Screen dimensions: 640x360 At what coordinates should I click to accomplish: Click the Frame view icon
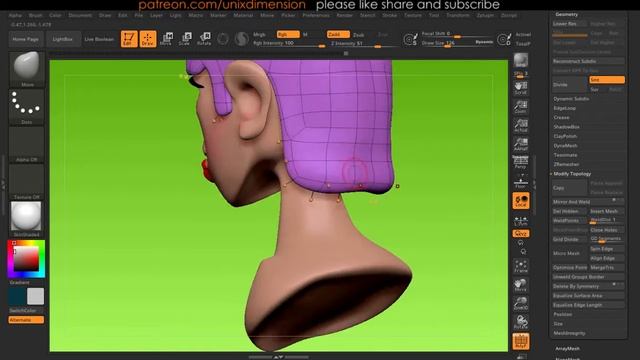tap(520, 267)
